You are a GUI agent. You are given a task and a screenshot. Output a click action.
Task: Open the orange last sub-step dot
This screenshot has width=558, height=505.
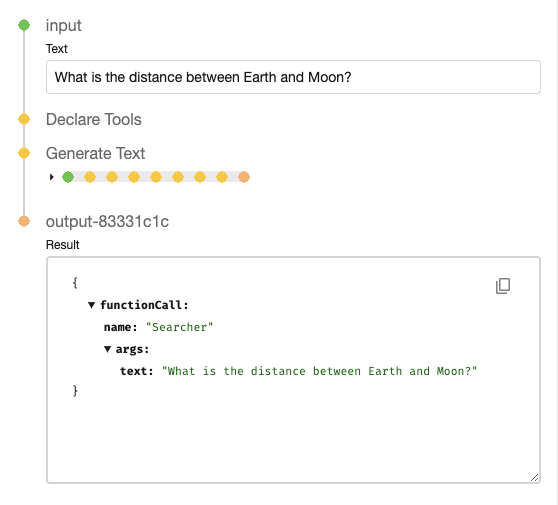tap(244, 177)
